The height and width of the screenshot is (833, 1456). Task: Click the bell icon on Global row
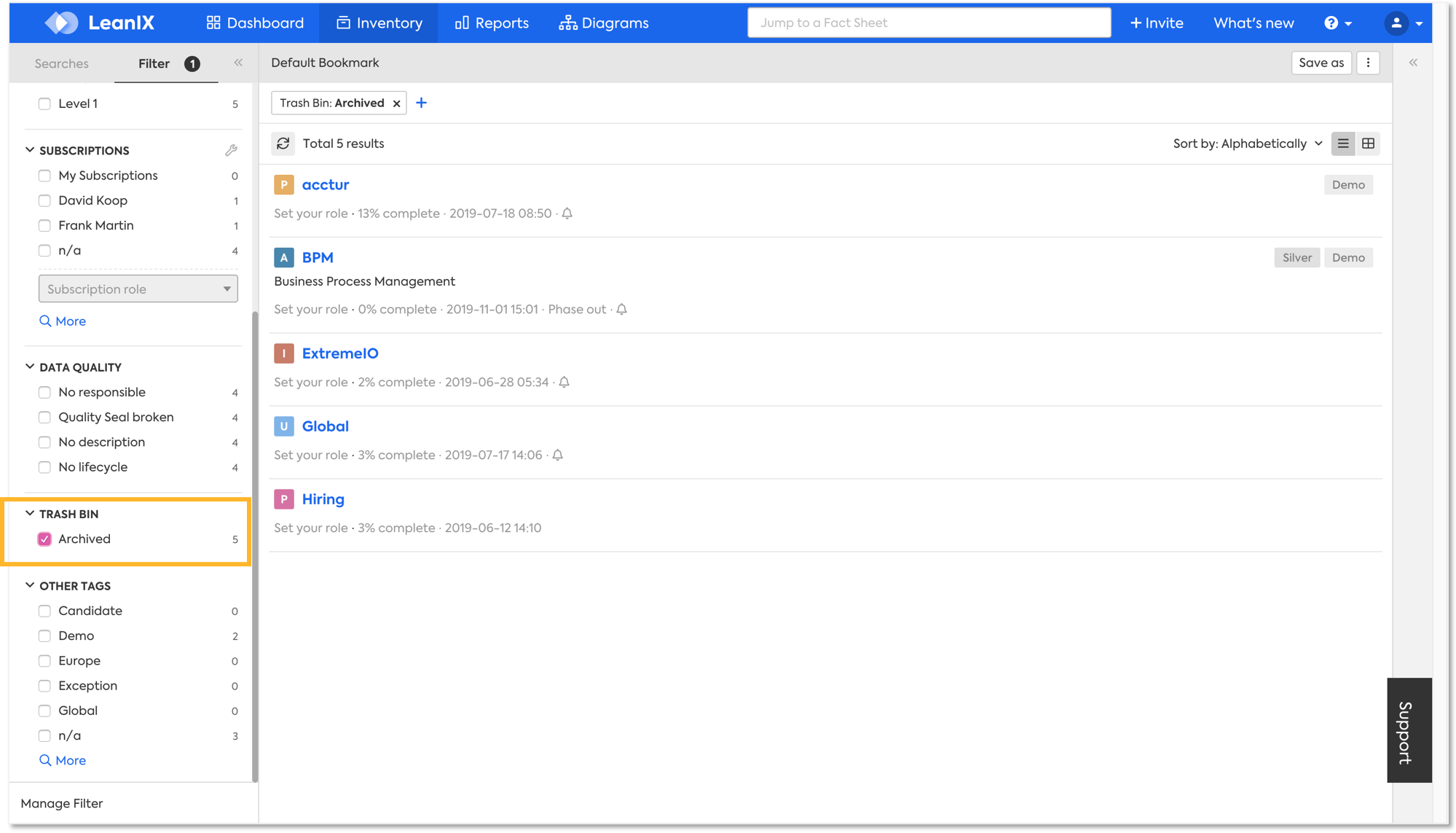pos(557,455)
